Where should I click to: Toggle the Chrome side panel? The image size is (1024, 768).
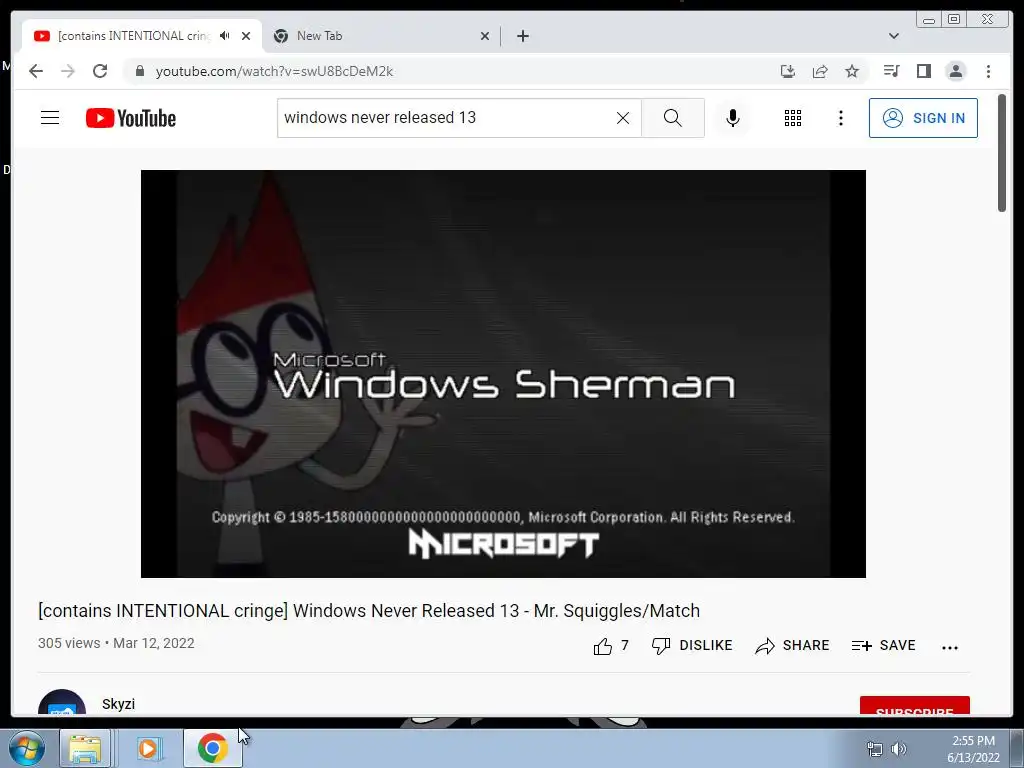point(923,71)
